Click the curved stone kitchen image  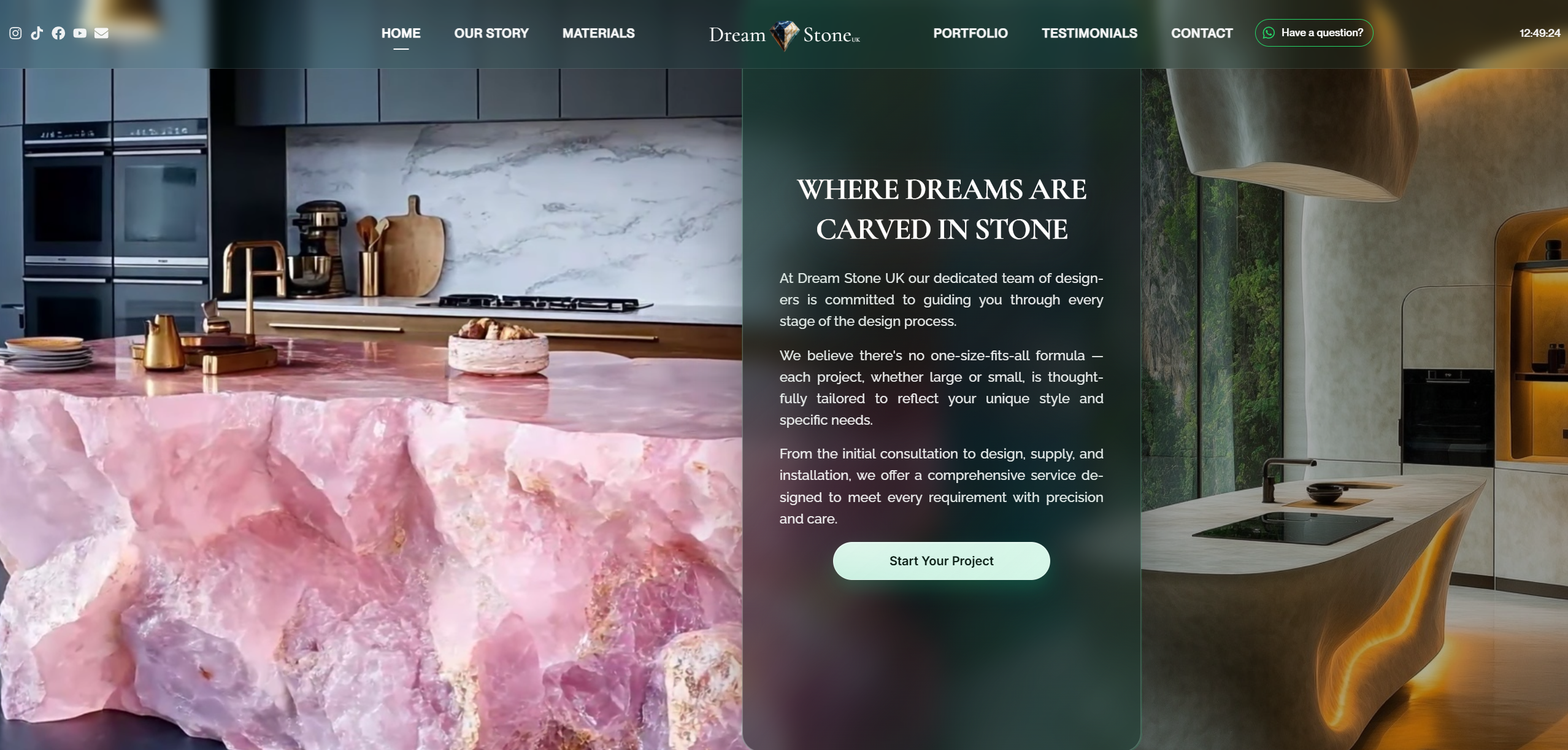1355,409
